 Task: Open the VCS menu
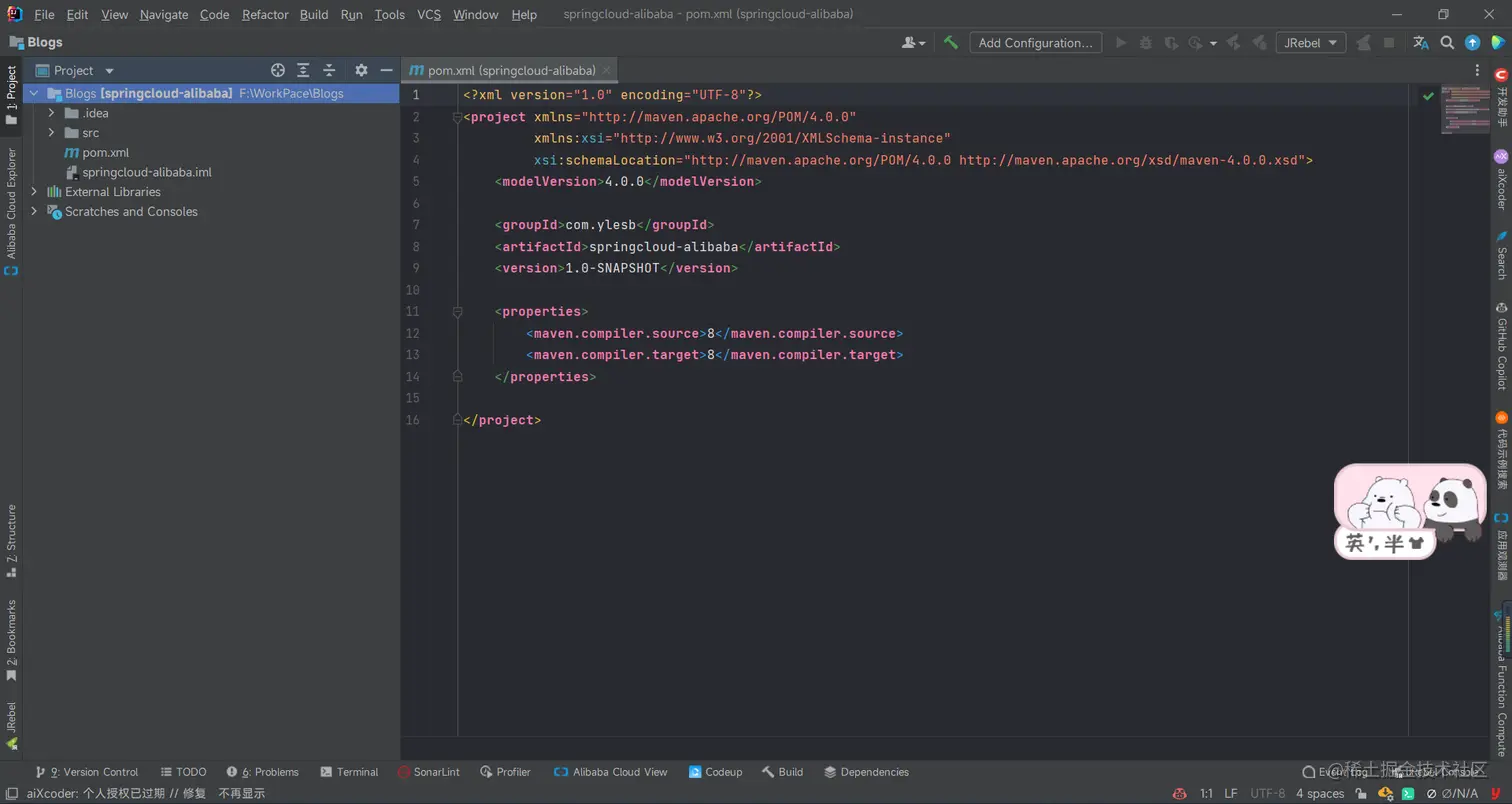coord(429,14)
